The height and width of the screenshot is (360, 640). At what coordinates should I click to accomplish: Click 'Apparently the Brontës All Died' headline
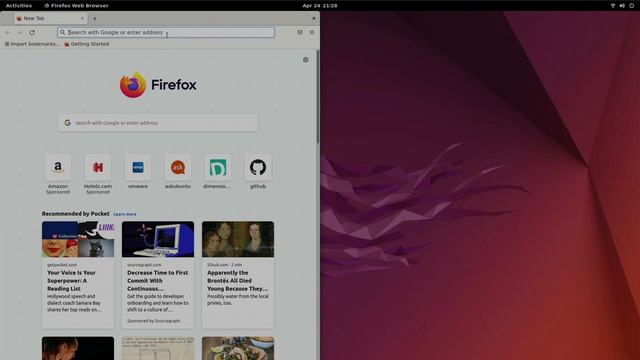[237, 280]
